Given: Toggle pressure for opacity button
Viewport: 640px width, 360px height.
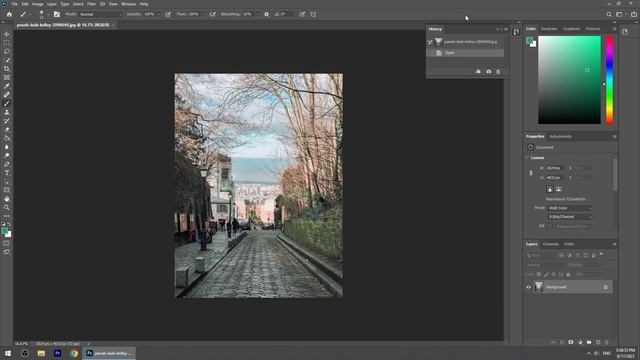Looking at the screenshot, I should 168,14.
